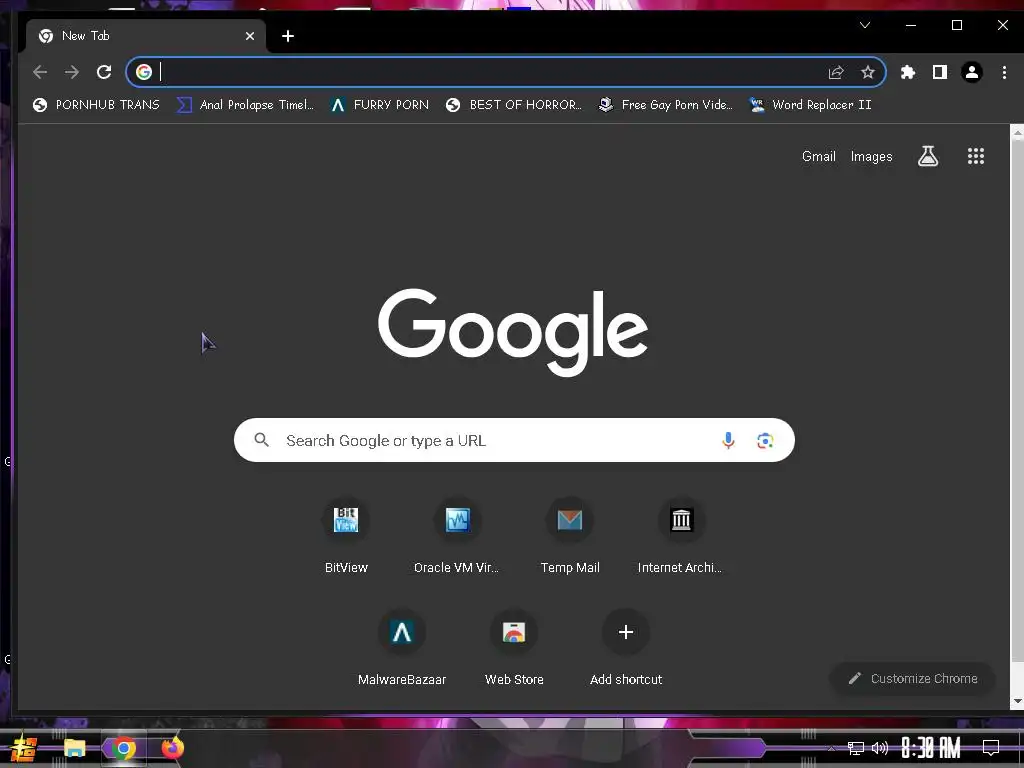Screen dimensions: 1024x768
Task: Open the BEST OF HORROR bookmark
Action: coord(513,104)
